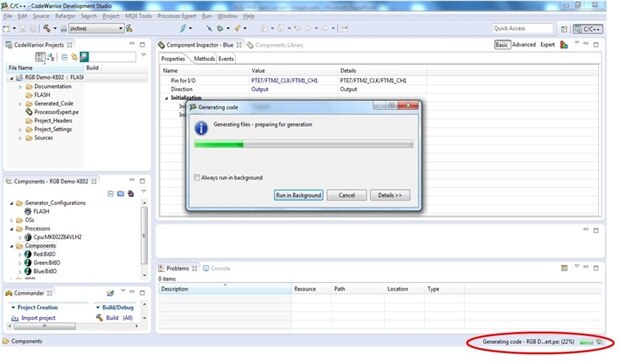Screen dimensions: 619x362
Task: Expand the Generated_Code folder
Action: [20, 103]
